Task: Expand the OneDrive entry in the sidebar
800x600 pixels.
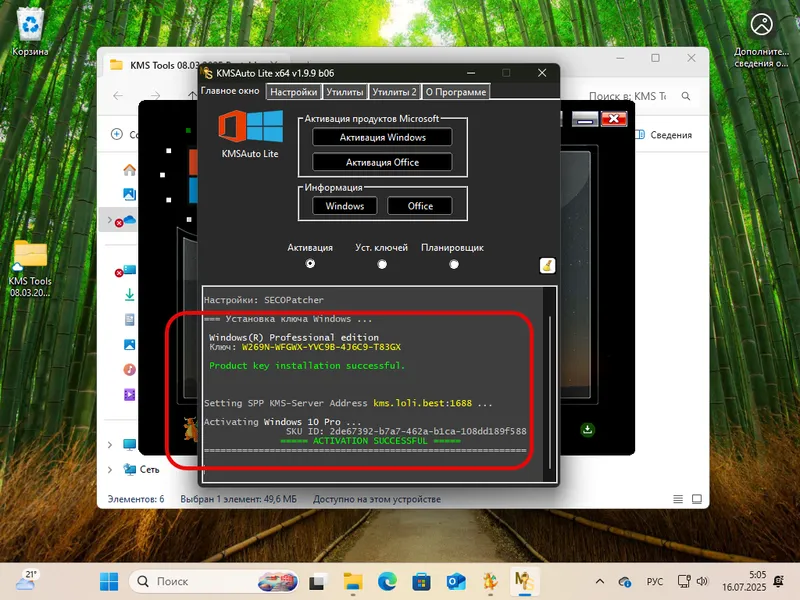Action: (x=110, y=221)
